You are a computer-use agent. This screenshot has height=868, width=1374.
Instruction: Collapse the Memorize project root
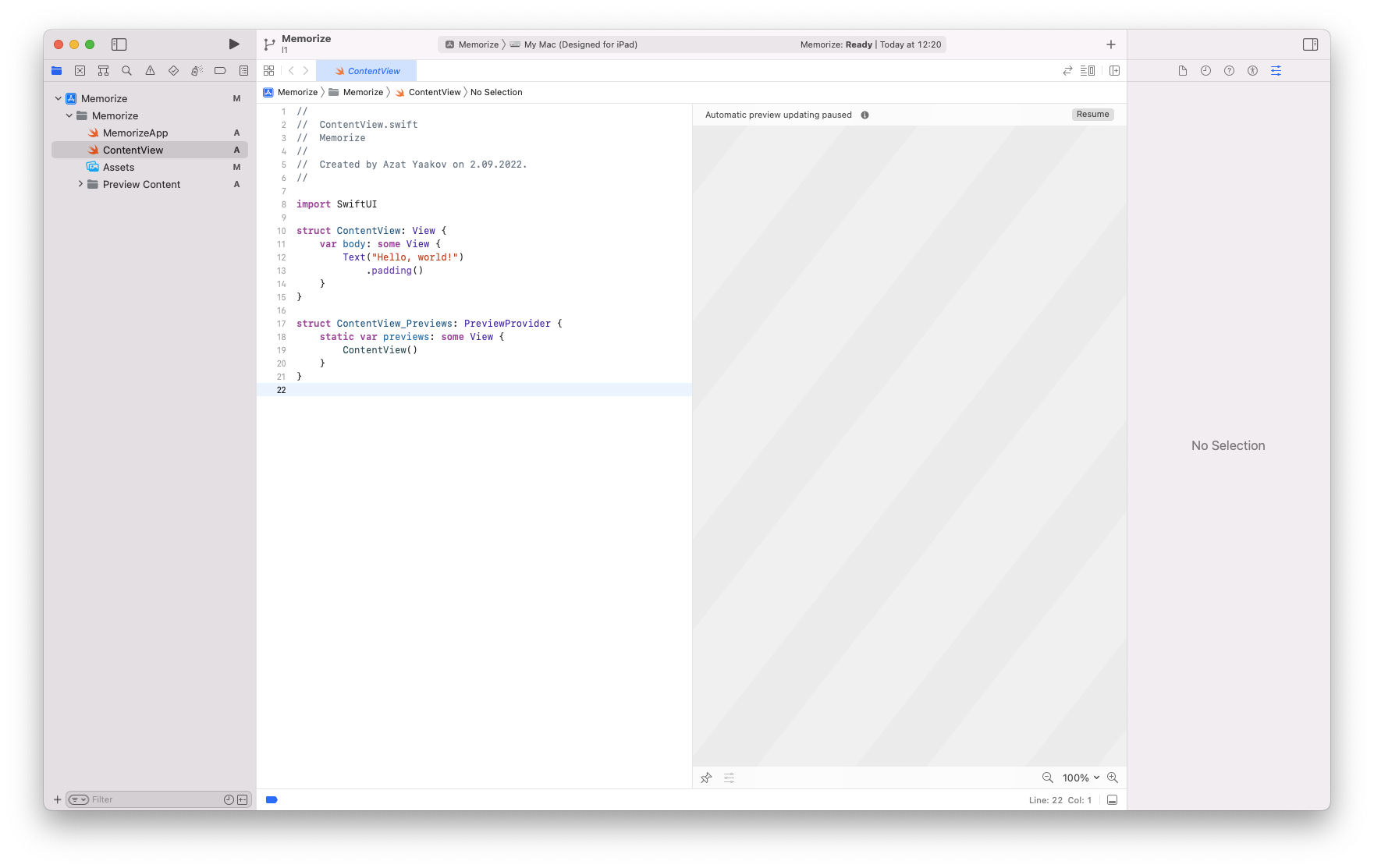pos(59,98)
